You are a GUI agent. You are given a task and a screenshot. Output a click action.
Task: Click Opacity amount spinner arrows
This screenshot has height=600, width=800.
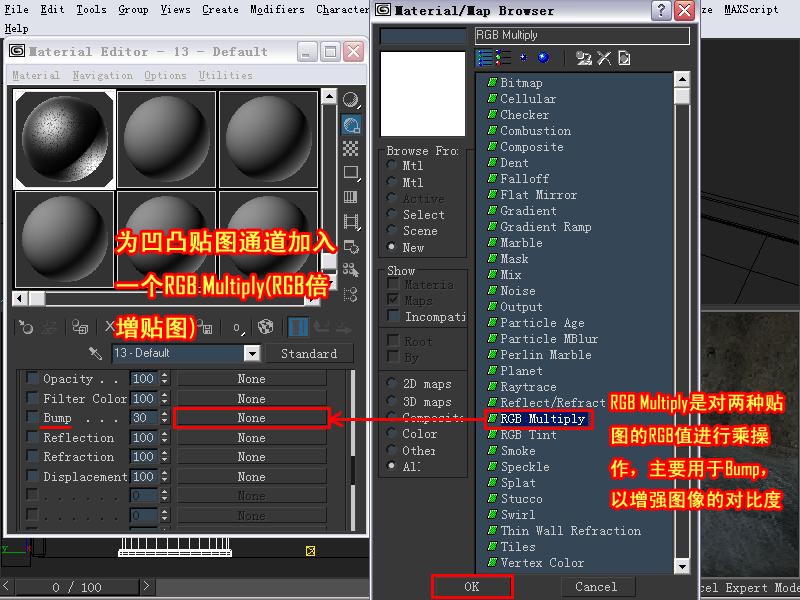[164, 379]
